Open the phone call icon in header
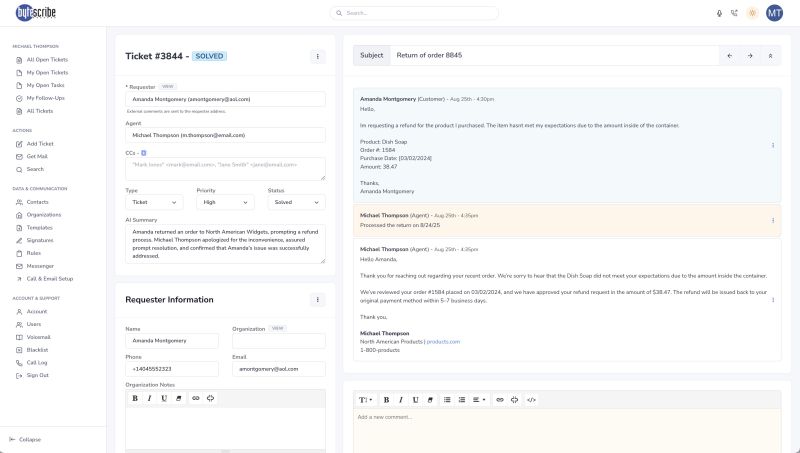The image size is (800, 453). (x=735, y=13)
